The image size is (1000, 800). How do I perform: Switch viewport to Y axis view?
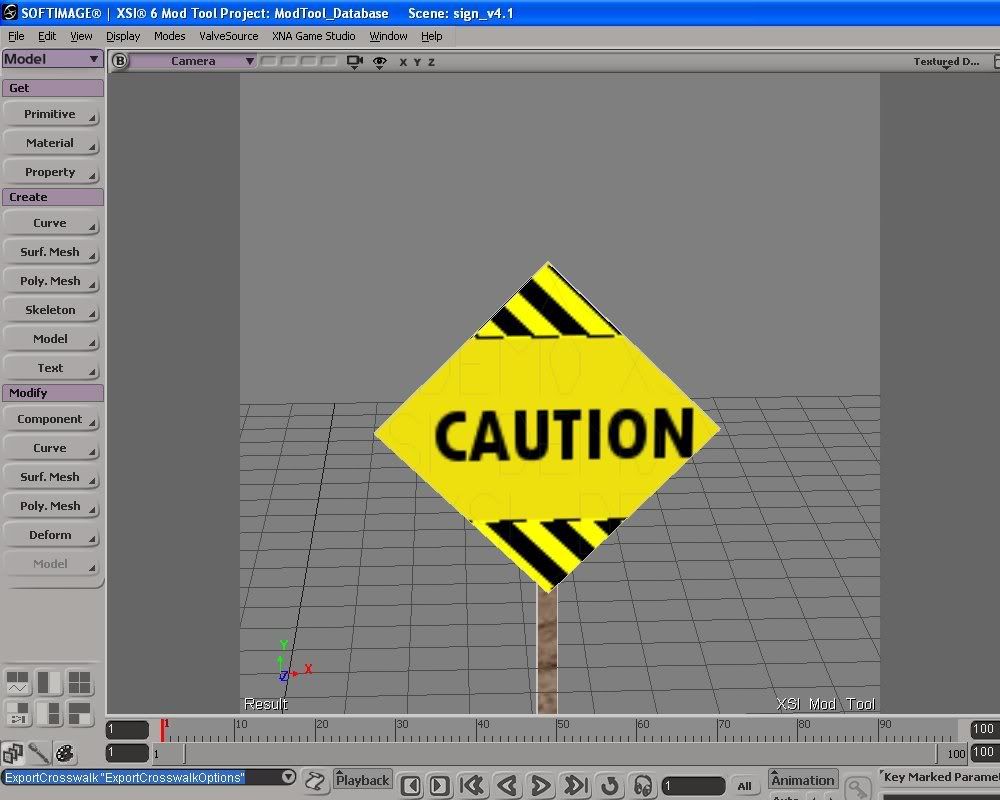[417, 62]
